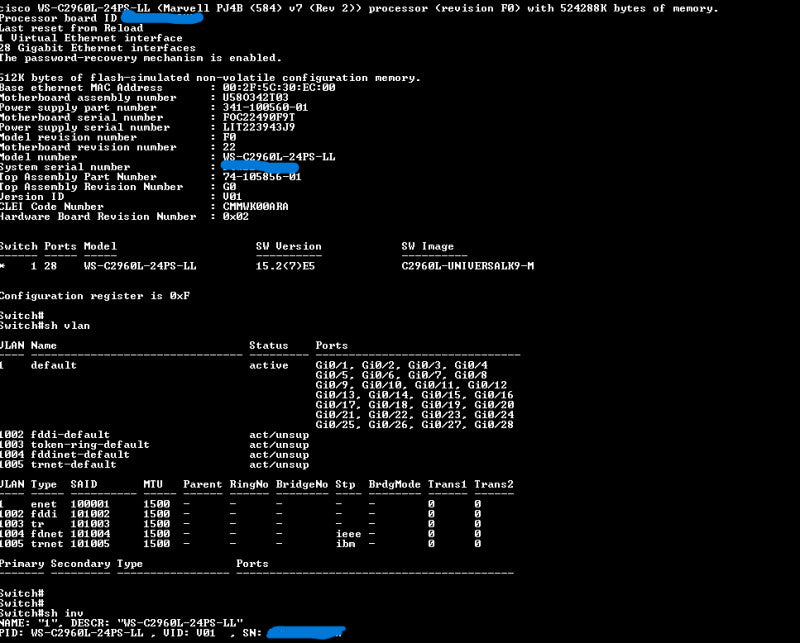Screen dimensions: 800x643
Task: Click port entry Gi0/28 in ports list
Action: click(x=494, y=425)
